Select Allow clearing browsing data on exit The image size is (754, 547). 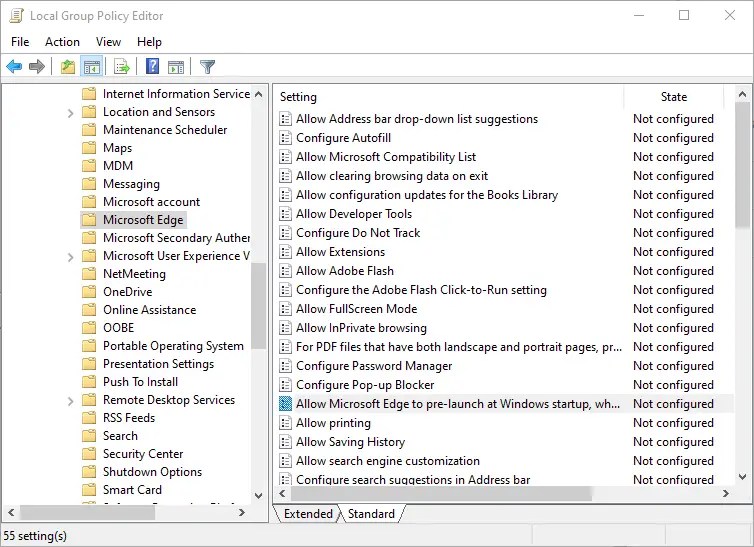tap(392, 176)
